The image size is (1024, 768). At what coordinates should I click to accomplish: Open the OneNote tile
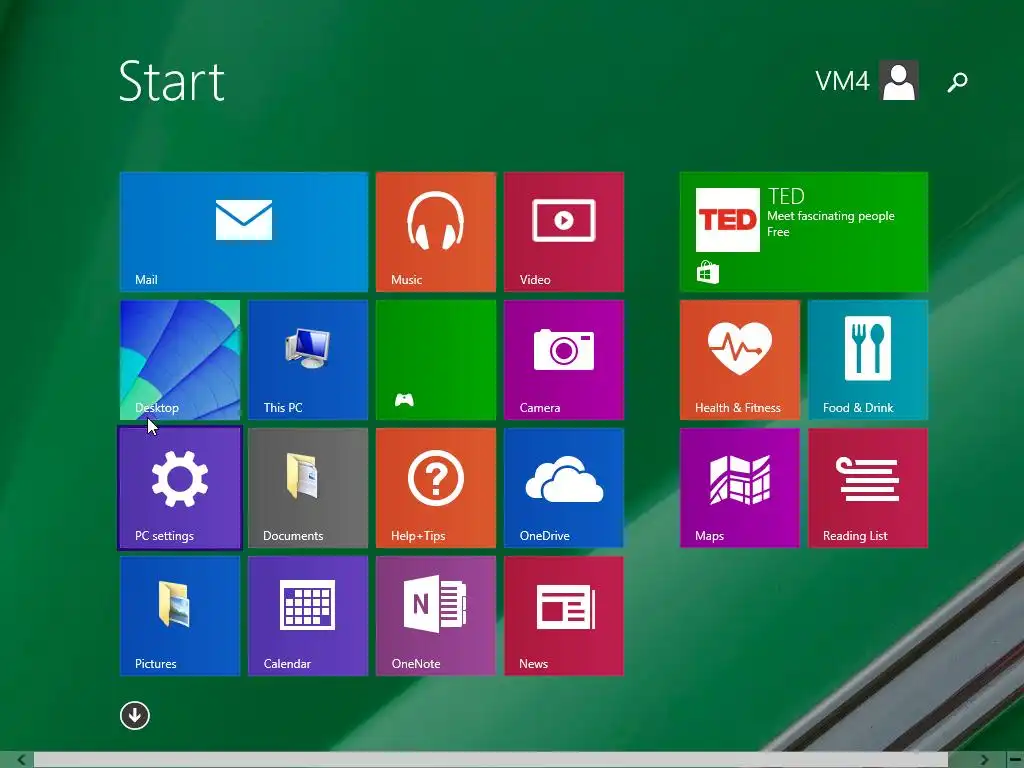coord(436,616)
